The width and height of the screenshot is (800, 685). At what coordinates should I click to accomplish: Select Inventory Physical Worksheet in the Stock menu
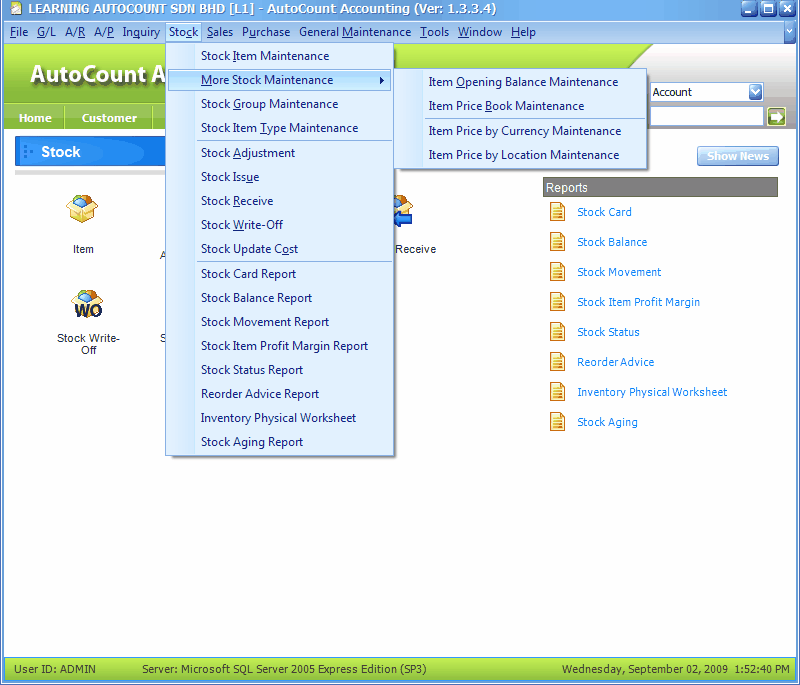pos(280,418)
